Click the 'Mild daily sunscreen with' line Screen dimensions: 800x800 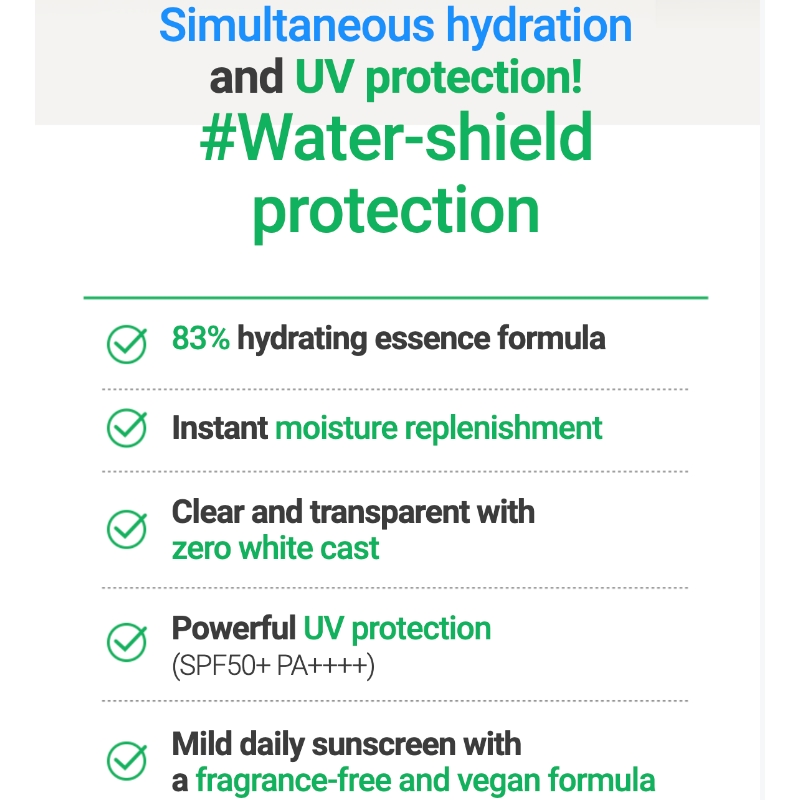tap(346, 744)
